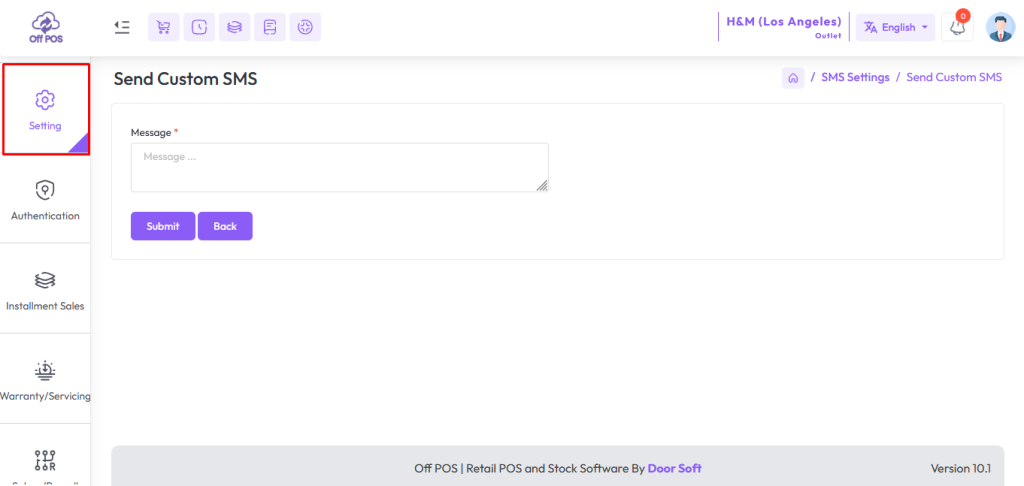Go to SMS Settings breadcrumb link

(856, 77)
